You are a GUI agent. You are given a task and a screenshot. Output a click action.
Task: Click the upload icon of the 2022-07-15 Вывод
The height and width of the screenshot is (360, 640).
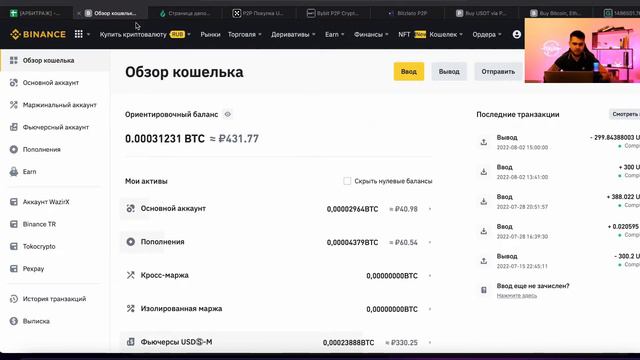pos(484,261)
